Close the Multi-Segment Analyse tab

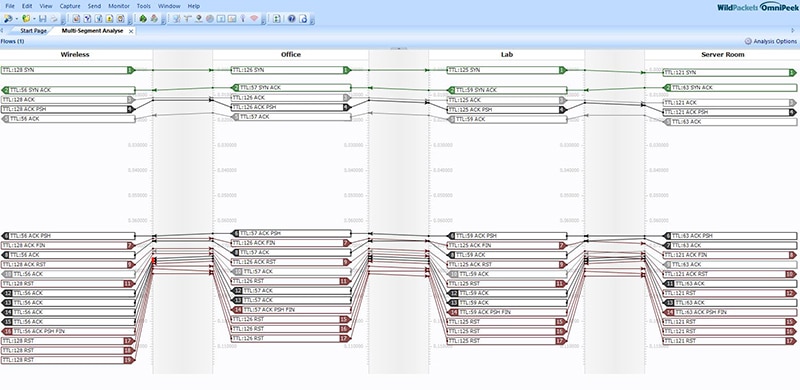tap(131, 31)
